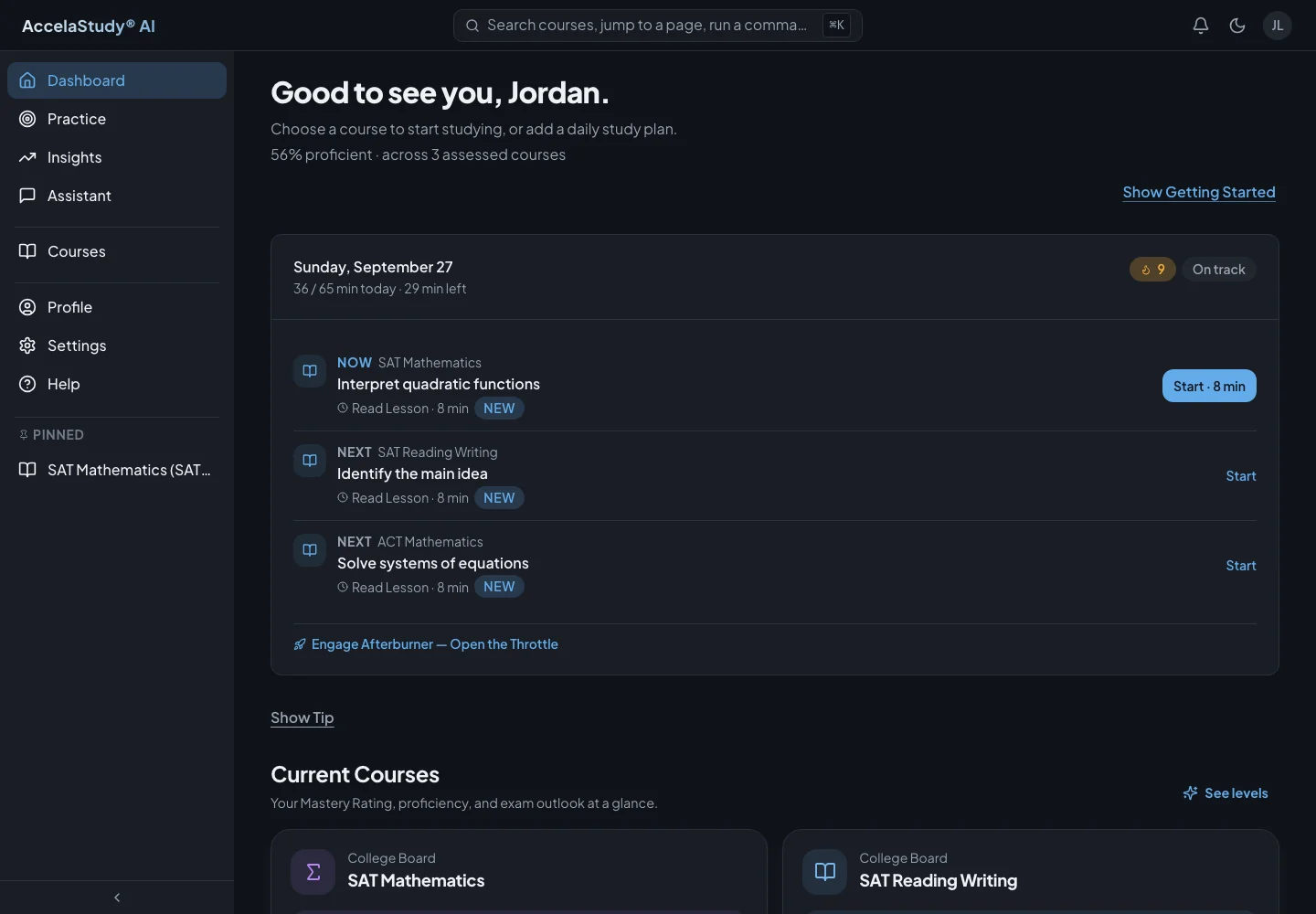Open the SAT Reading Writing course card
Viewport: 1316px width, 914px height.
[1031, 872]
